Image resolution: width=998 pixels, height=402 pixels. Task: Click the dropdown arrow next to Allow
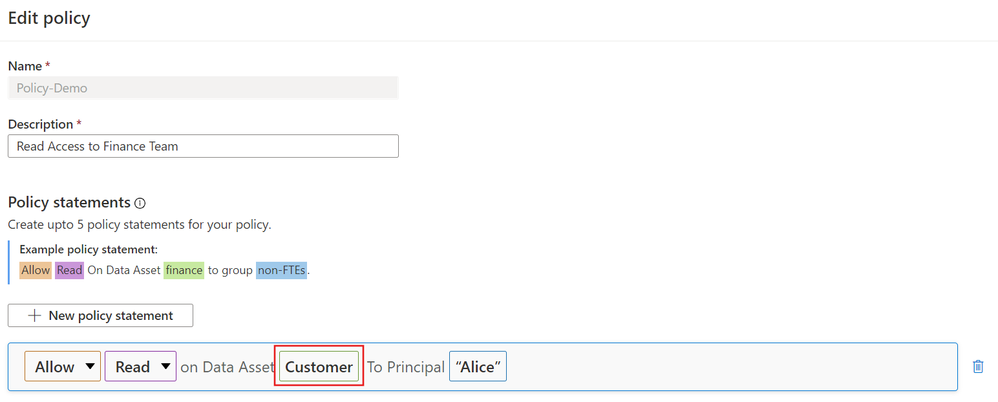pos(90,367)
